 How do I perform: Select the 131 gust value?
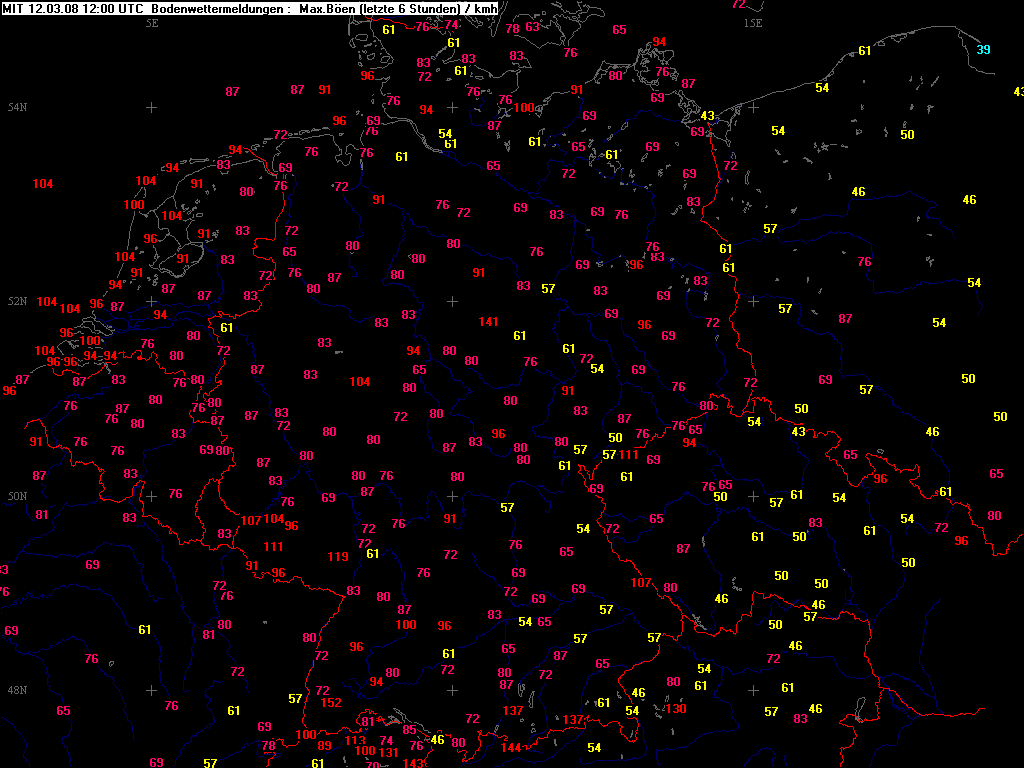coord(389,753)
